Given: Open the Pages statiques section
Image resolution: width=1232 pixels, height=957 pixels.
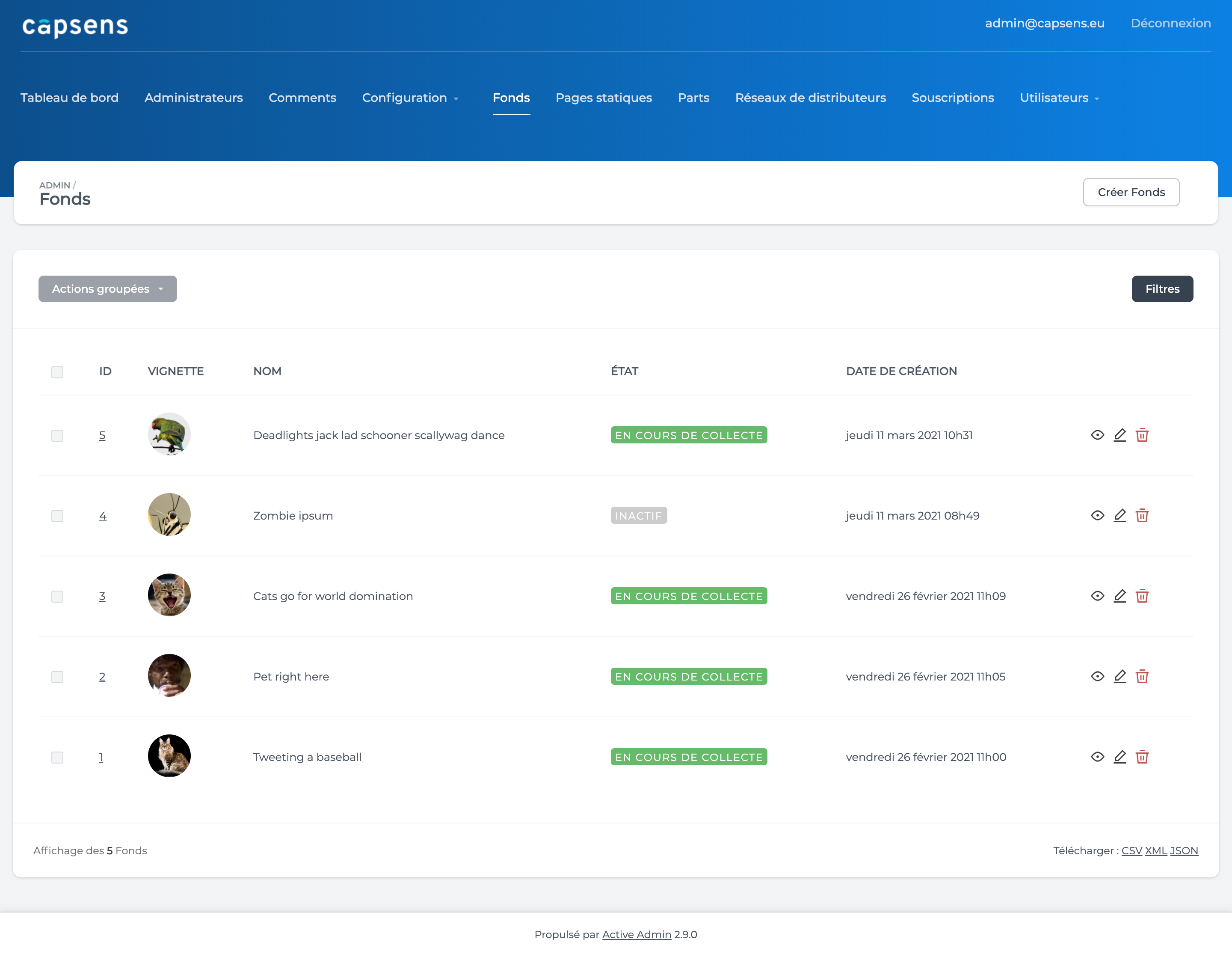Looking at the screenshot, I should [x=603, y=98].
